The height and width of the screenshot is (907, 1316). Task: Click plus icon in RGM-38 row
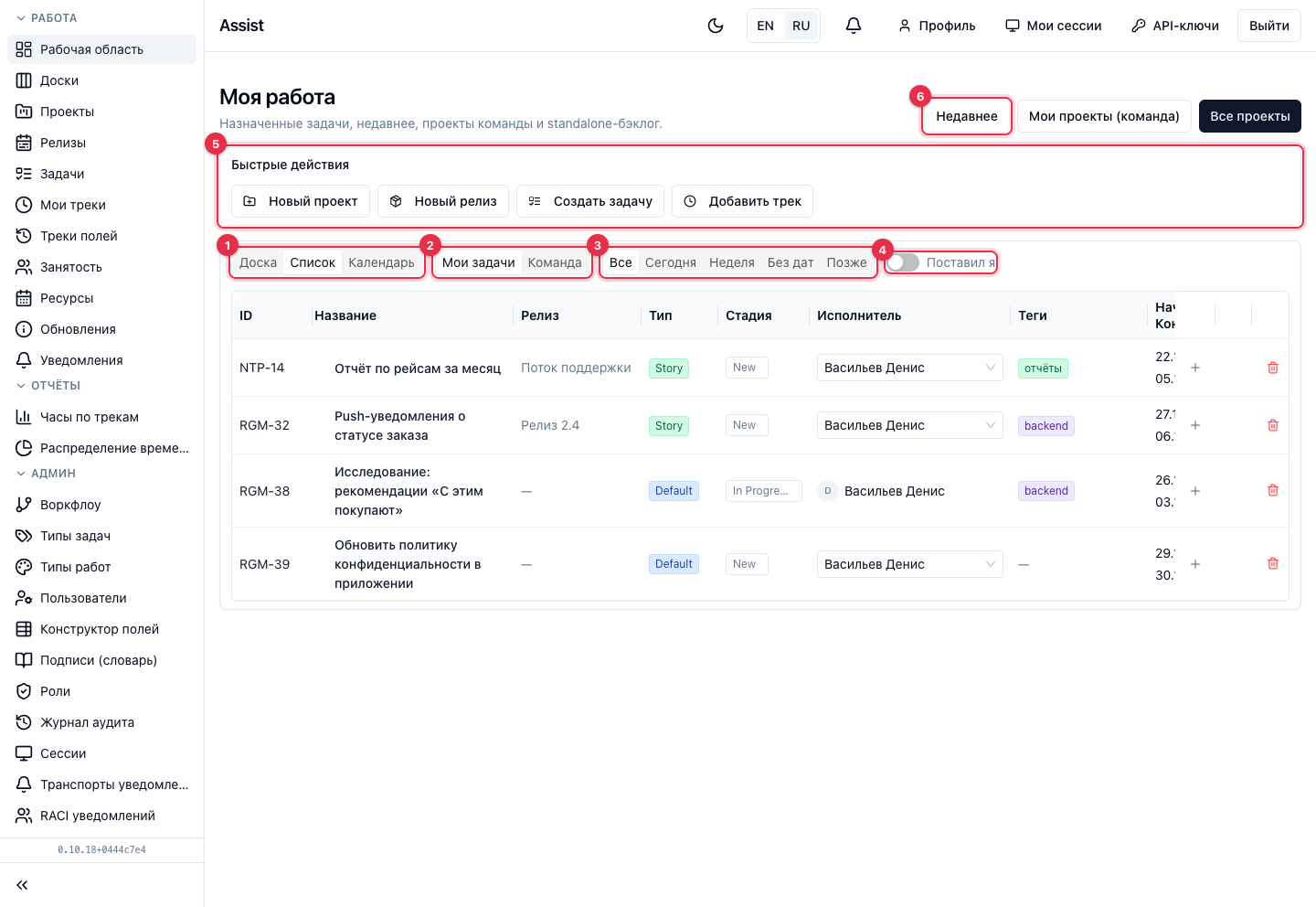1195,491
